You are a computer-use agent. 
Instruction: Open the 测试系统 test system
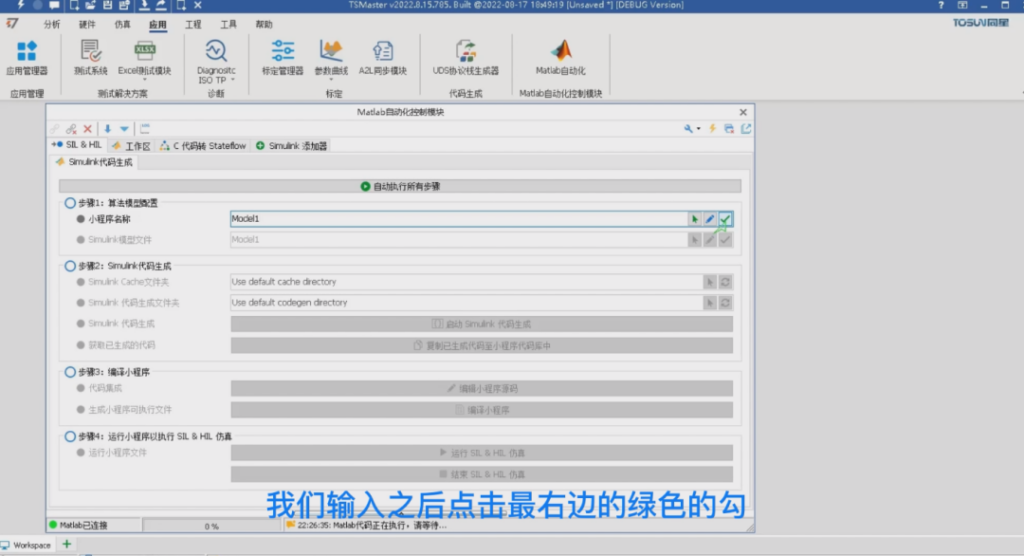point(91,57)
